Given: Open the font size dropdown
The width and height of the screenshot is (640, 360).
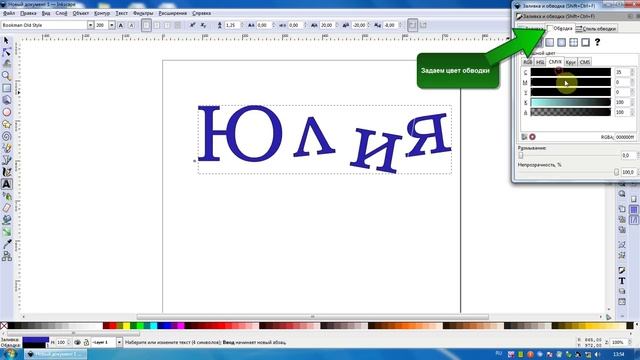Looking at the screenshot, I should [111, 25].
